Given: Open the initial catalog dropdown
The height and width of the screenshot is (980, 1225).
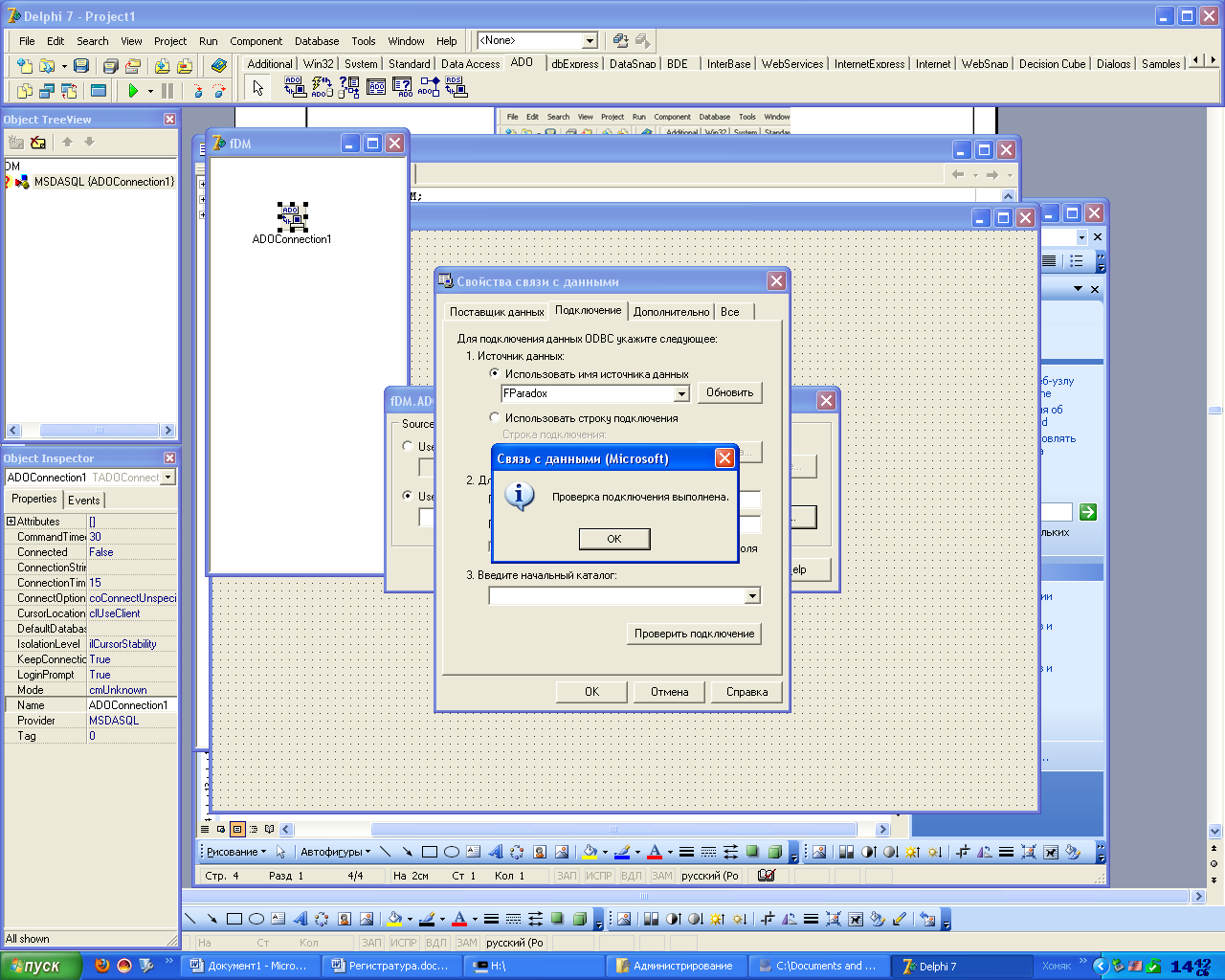Looking at the screenshot, I should pos(752,596).
